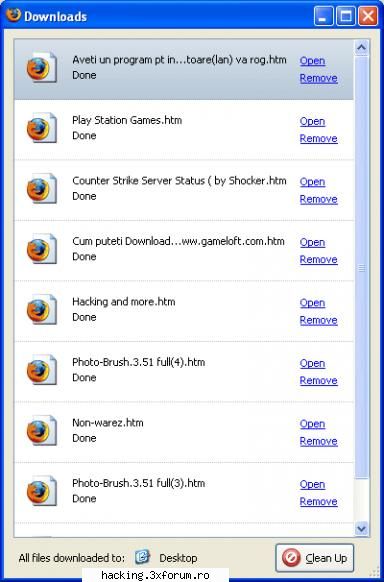This screenshot has width=384, height=582.
Task: Click the Clean Up button
Action: pyautogui.click(x=315, y=558)
